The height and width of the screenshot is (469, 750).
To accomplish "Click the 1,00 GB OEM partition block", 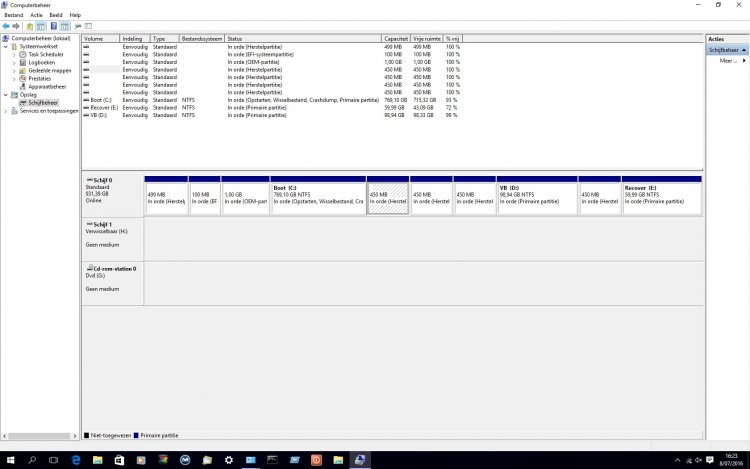I will point(245,195).
